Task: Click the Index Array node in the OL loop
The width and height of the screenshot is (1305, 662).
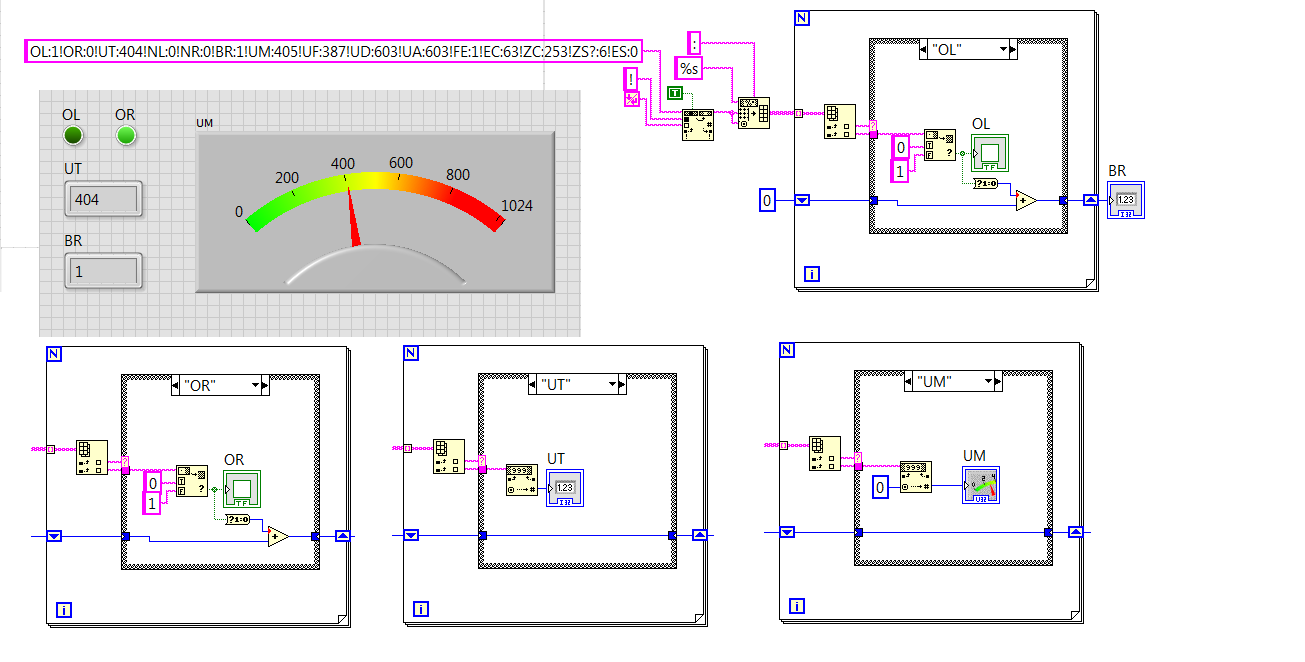Action: 840,121
